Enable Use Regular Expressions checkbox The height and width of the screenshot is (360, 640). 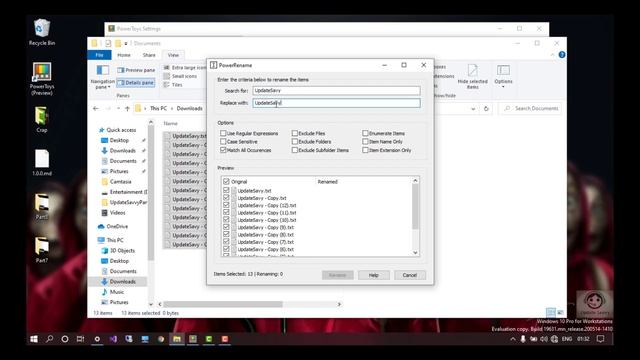click(x=223, y=133)
